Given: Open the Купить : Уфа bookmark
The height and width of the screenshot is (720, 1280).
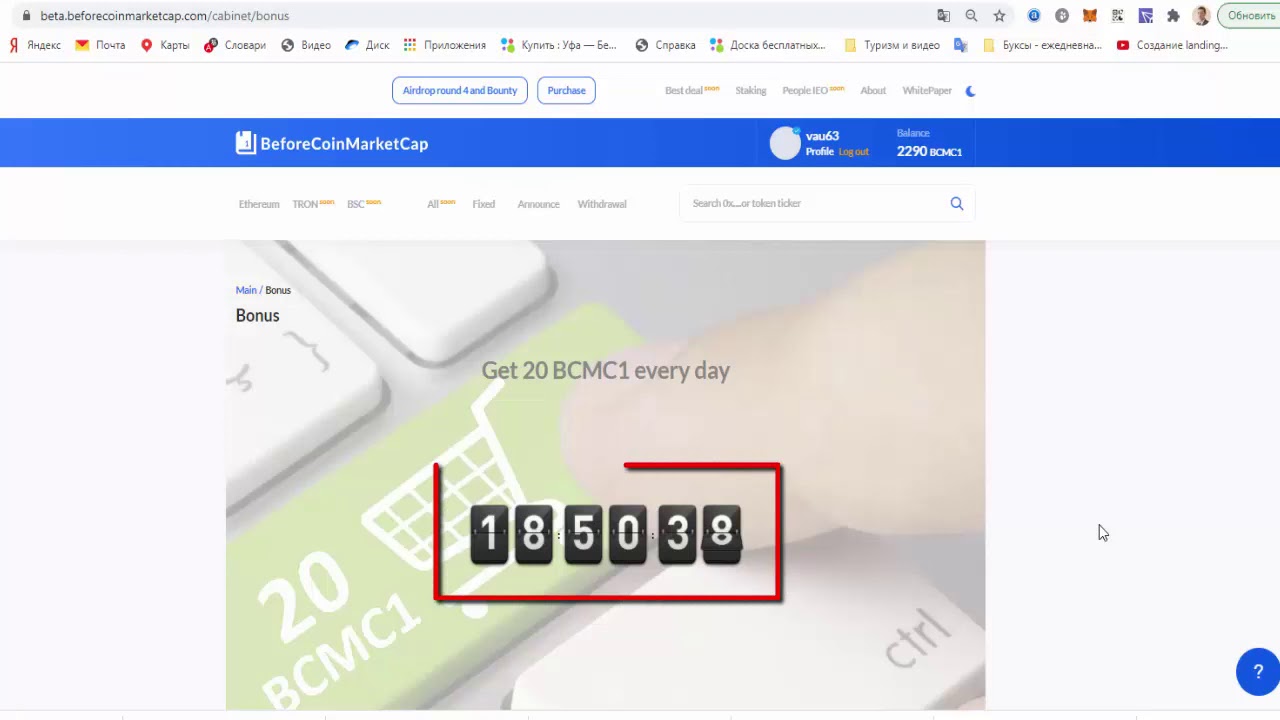Looking at the screenshot, I should 559,45.
